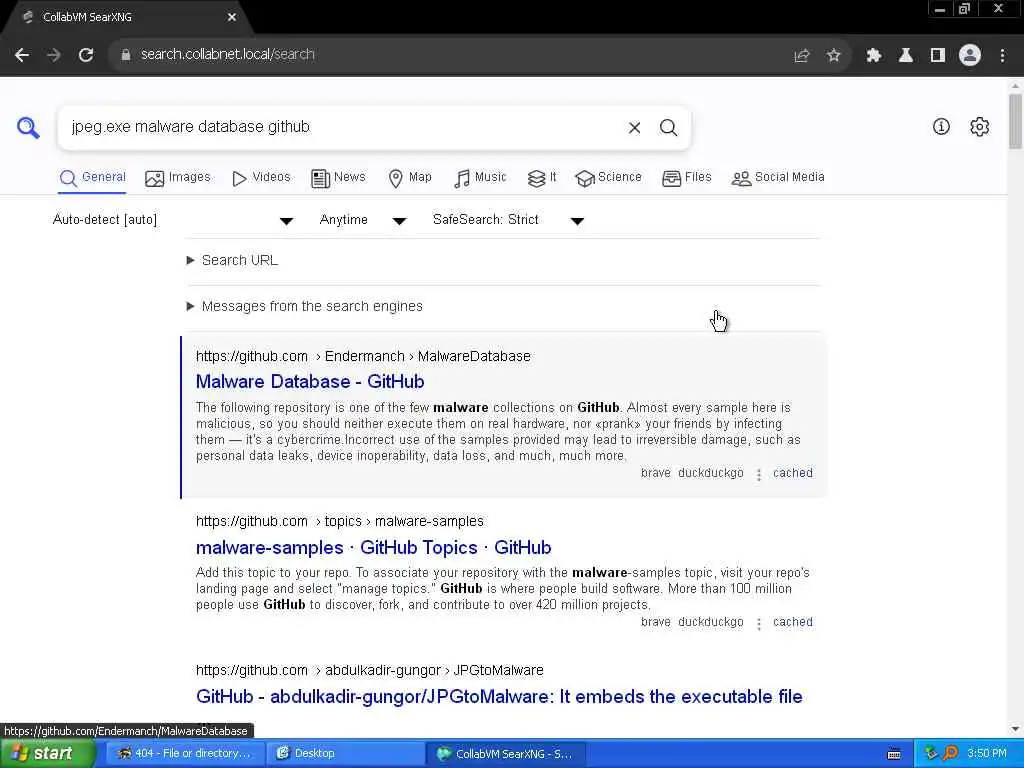Open cached link for malware-samples result
1024x768 pixels.
[x=793, y=622]
